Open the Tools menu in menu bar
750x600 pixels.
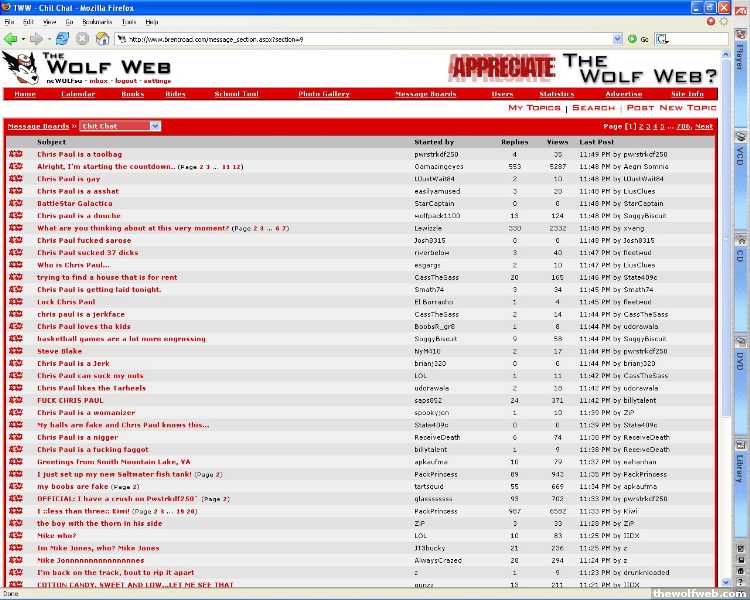pyautogui.click(x=129, y=21)
